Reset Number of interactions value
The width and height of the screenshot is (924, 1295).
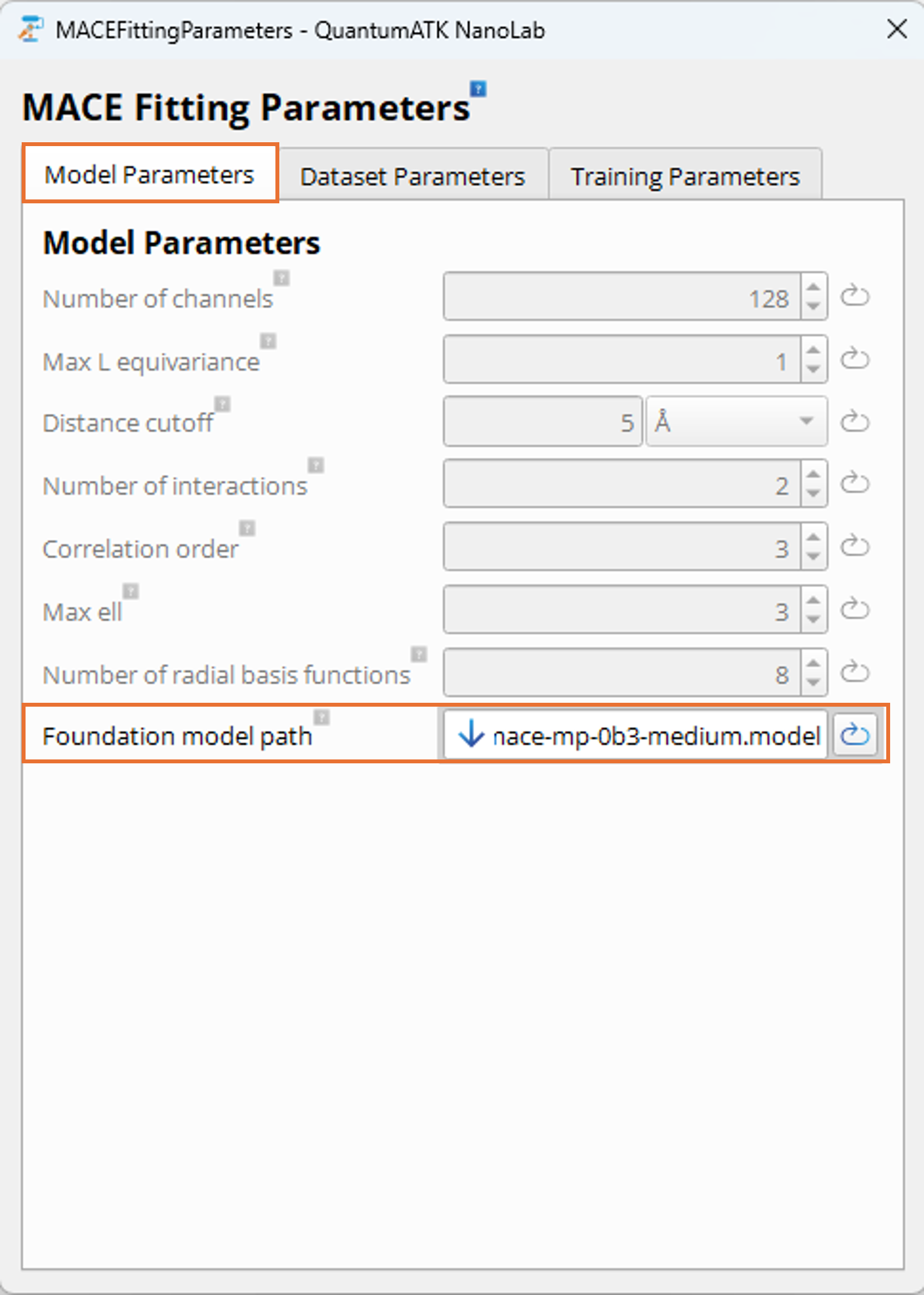click(x=855, y=484)
